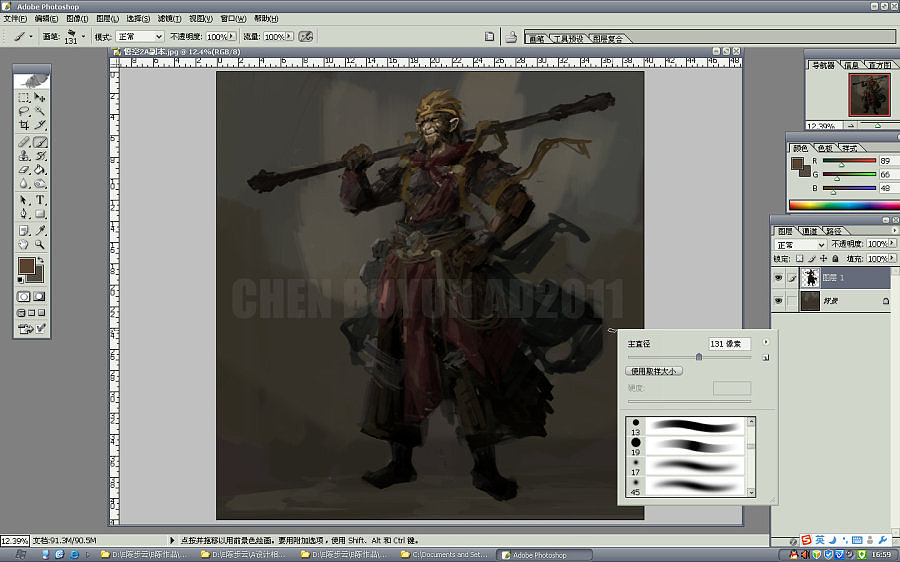Select the Lasso tool
Image resolution: width=900 pixels, height=562 pixels.
click(x=24, y=112)
